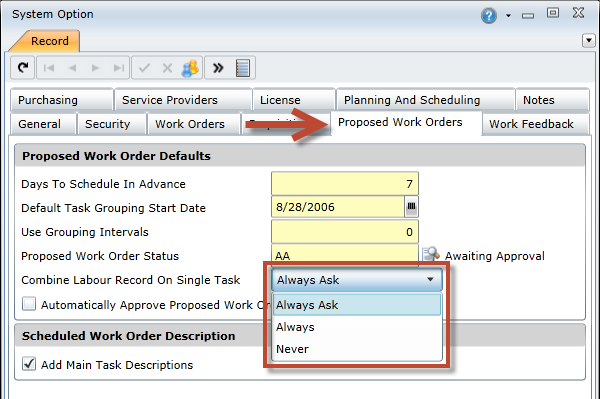Open the Security tab
The image size is (600, 399).
[x=112, y=124]
